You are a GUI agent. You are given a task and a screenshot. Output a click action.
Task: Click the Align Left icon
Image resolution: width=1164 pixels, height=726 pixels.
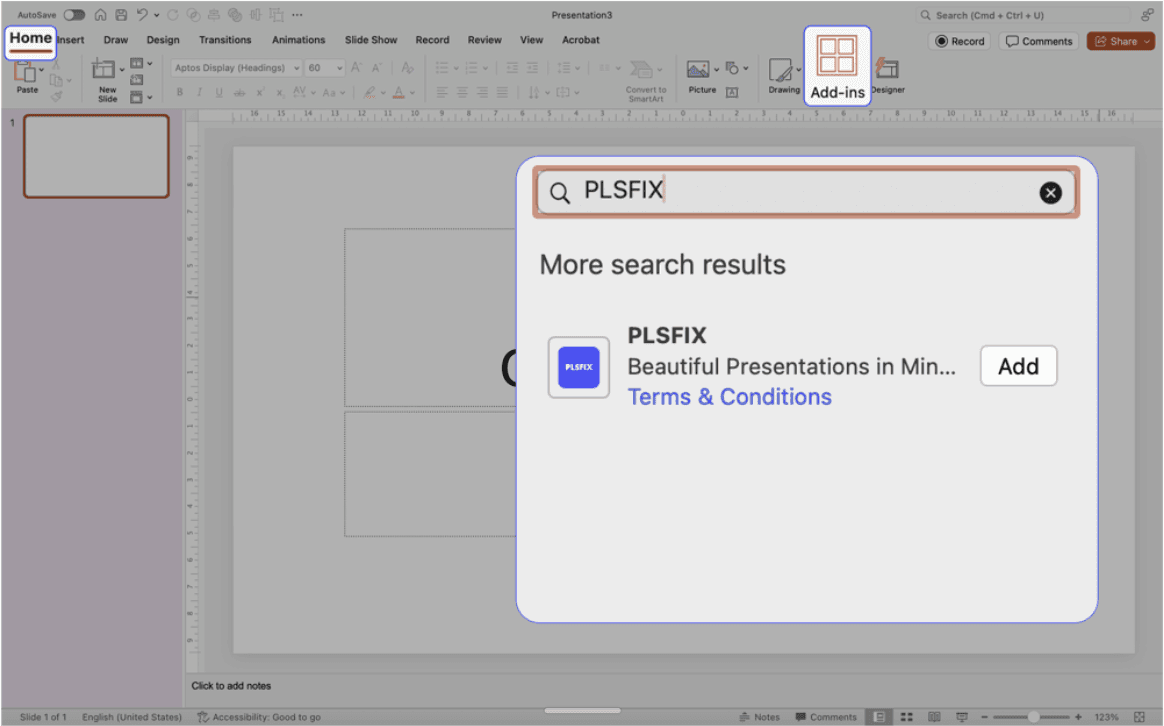(442, 93)
